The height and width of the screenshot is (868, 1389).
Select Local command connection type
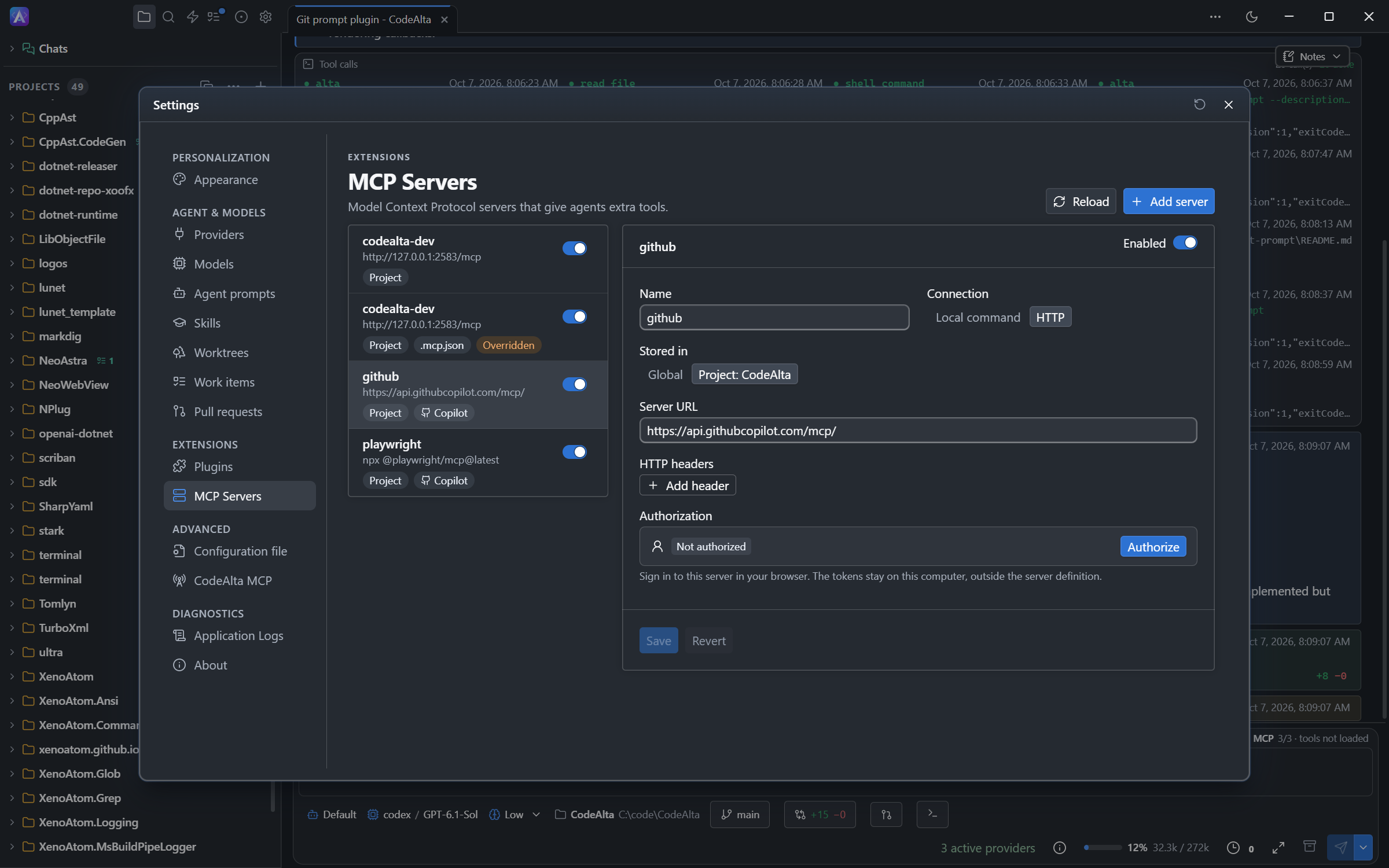[x=978, y=317]
